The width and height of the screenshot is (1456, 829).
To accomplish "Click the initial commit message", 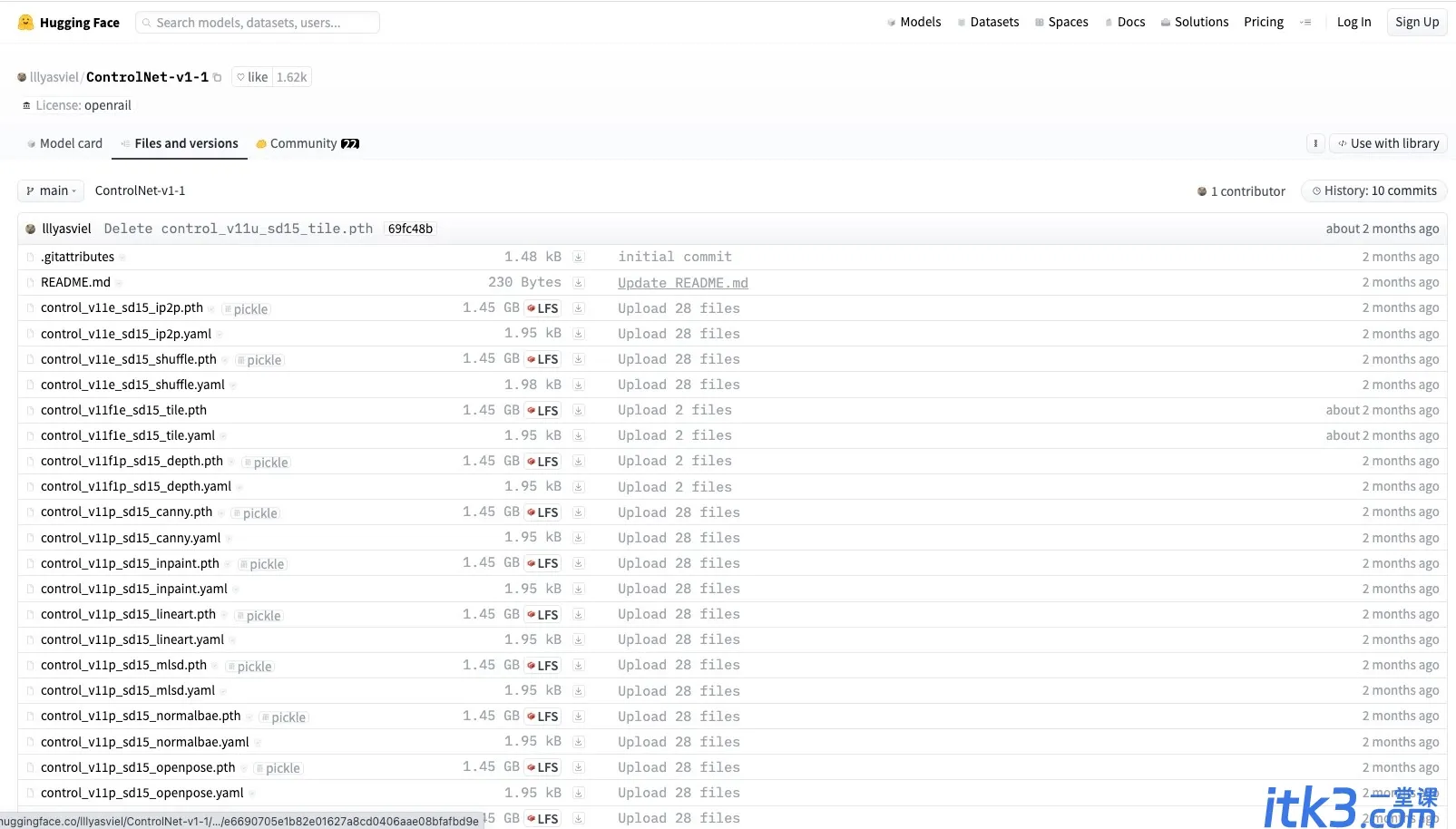I will (x=675, y=257).
